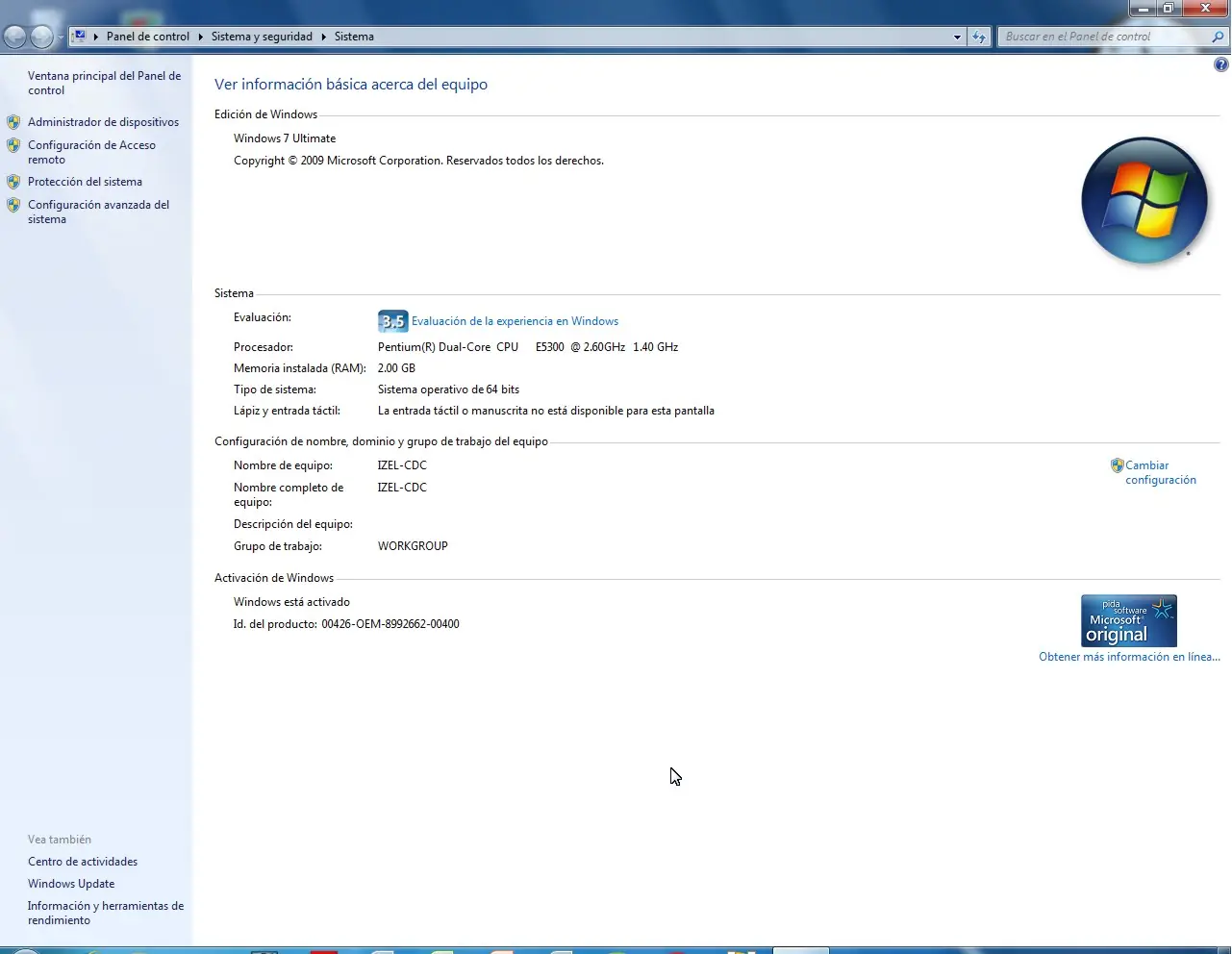Open help with the blue question mark icon
Image resolution: width=1232 pixels, height=954 pixels.
pyautogui.click(x=1221, y=65)
